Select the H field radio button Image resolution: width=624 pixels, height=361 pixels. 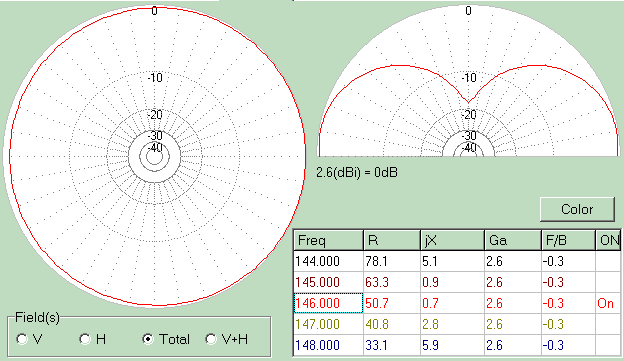click(84, 339)
